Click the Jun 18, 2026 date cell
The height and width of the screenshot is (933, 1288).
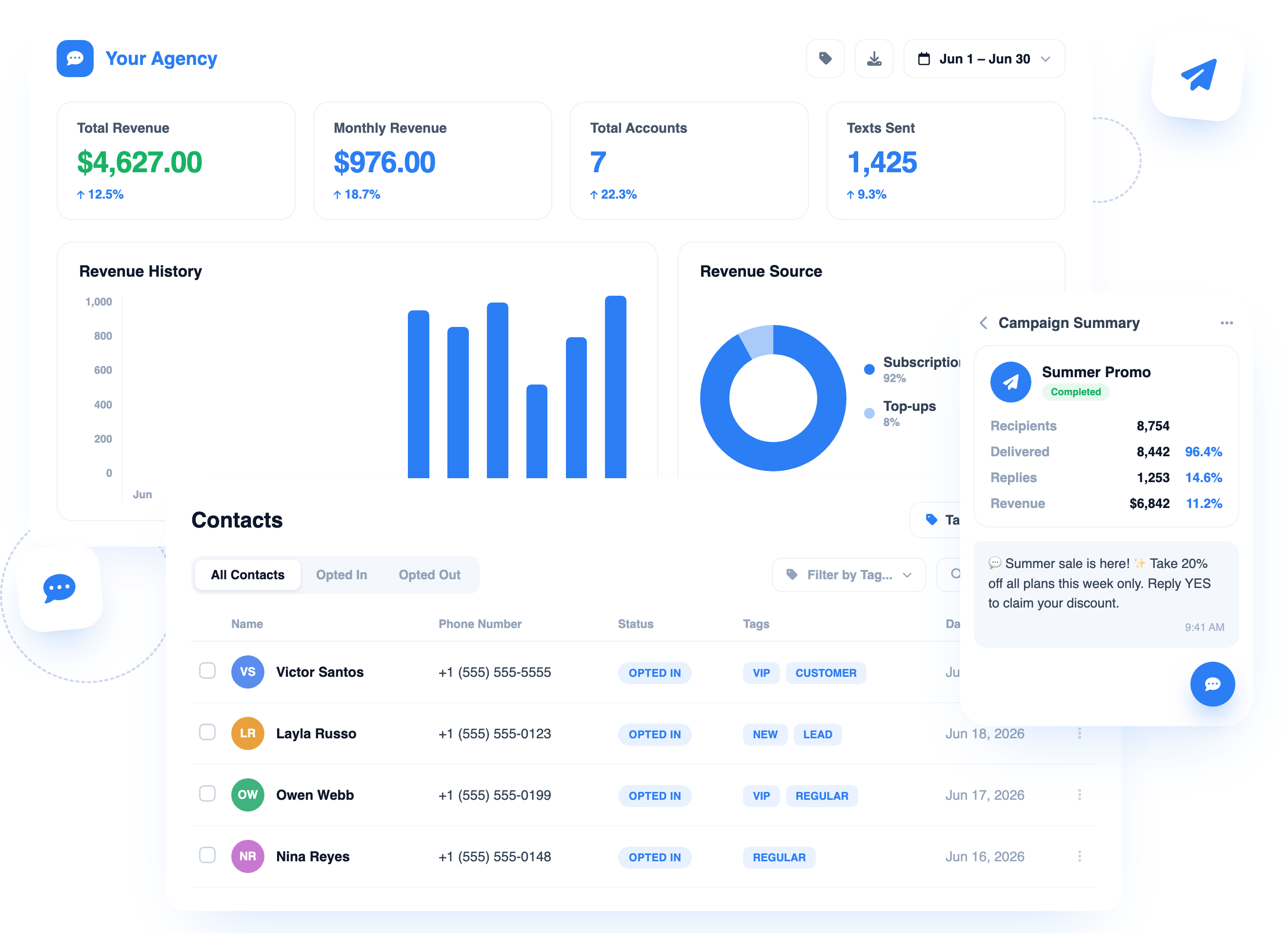coord(985,733)
